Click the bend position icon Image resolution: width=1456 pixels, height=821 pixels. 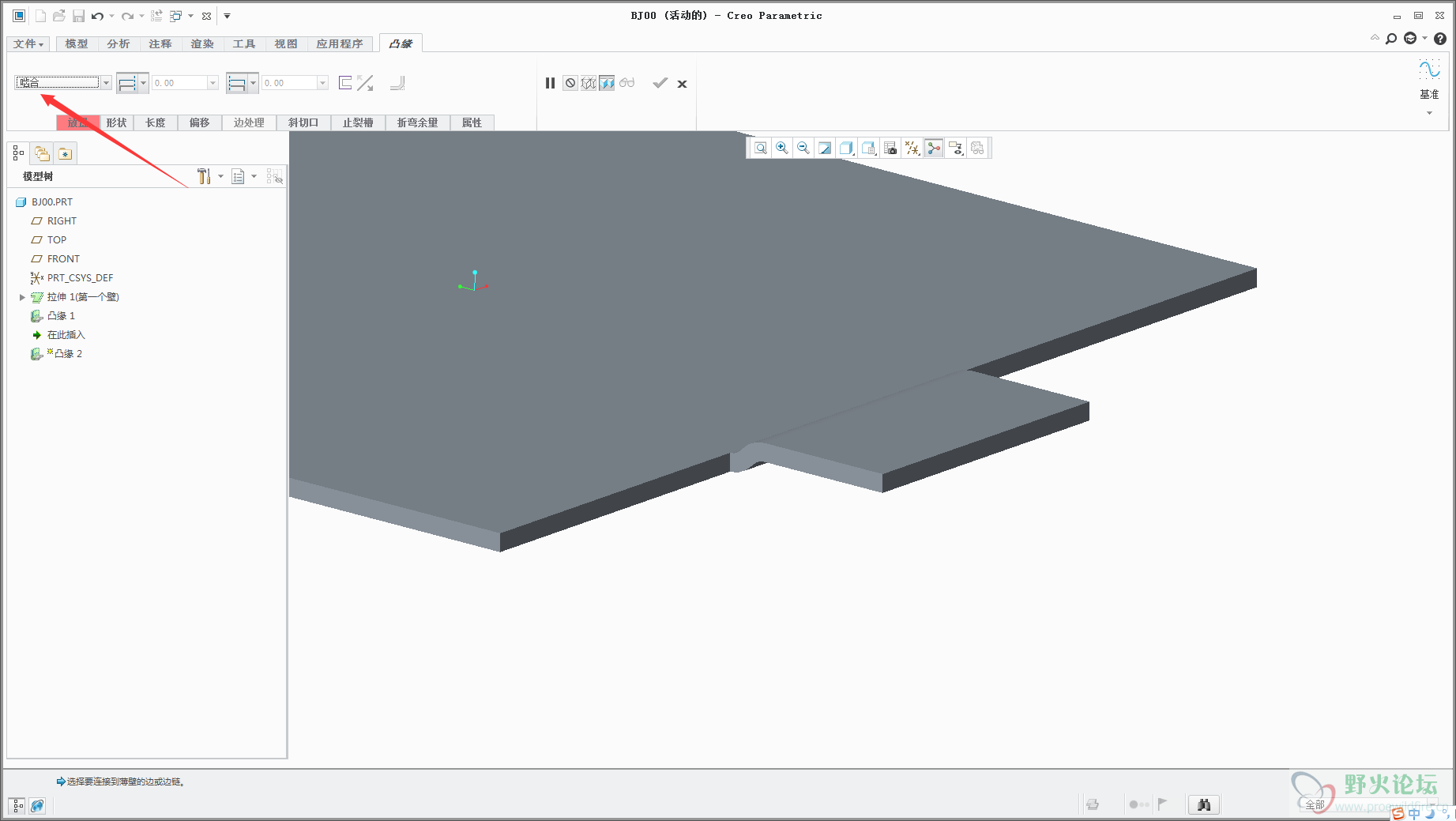coord(397,82)
